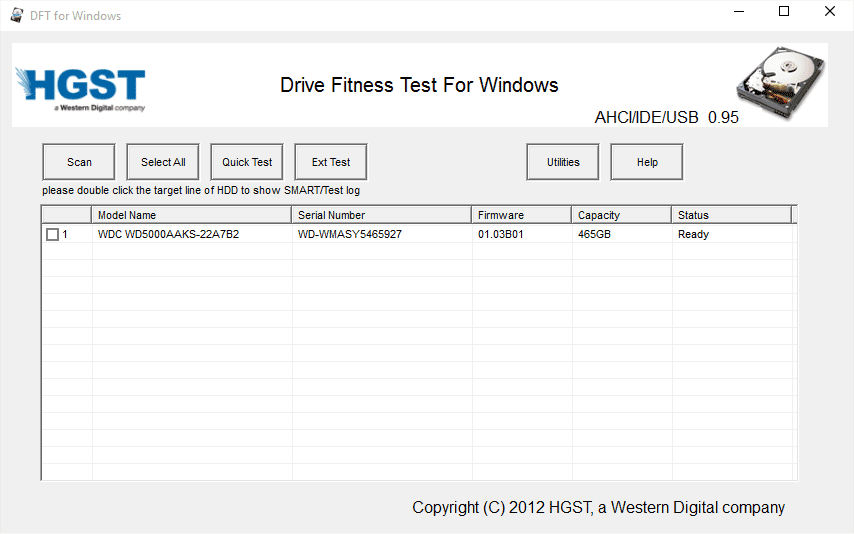Click the HGST logo image
Viewport: 854px width, 534px height.
tap(81, 88)
